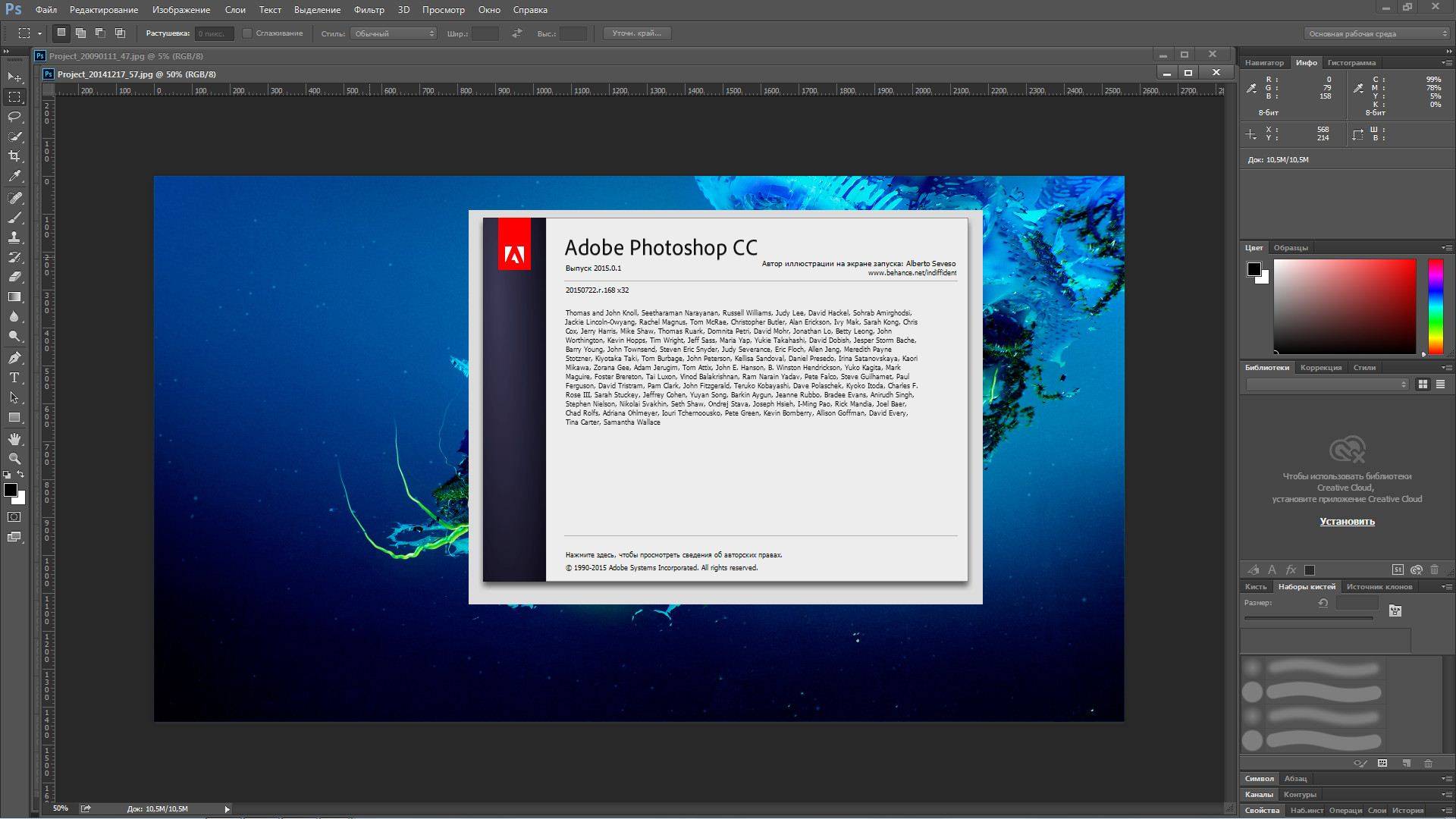Open the Brush Presets panel flyout menu

pos(1446,586)
